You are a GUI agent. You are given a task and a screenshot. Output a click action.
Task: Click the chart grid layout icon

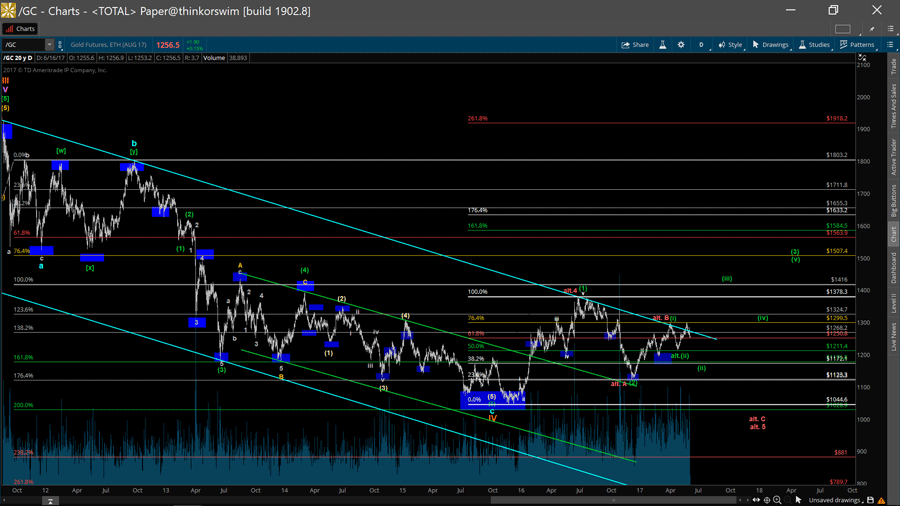point(843,29)
